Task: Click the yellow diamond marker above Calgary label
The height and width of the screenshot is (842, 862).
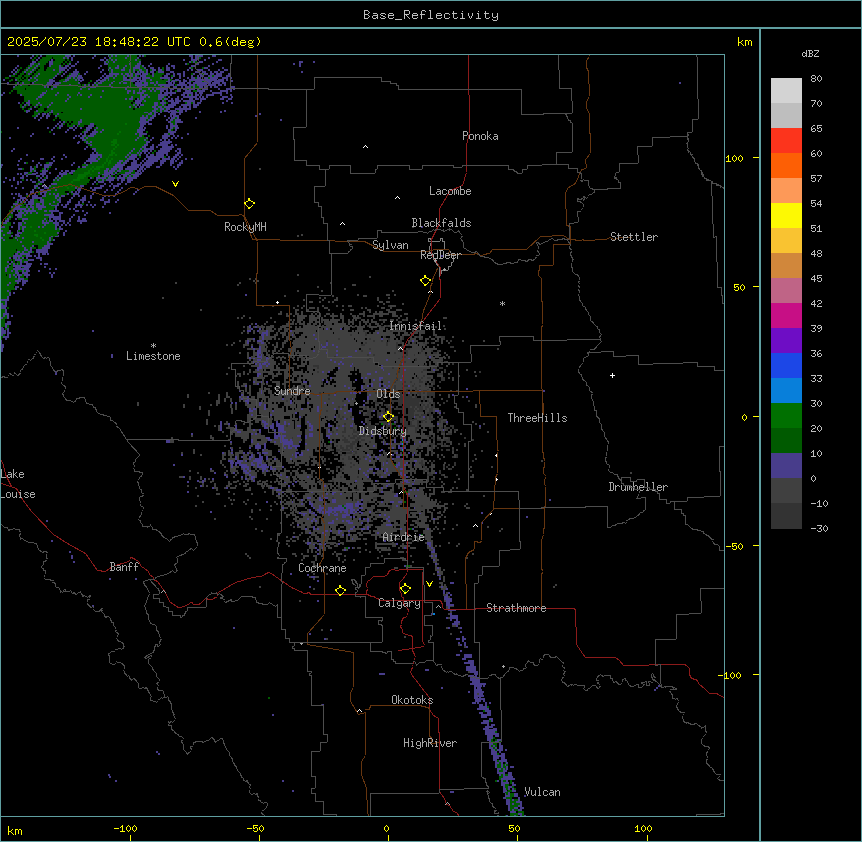Action: [x=405, y=589]
